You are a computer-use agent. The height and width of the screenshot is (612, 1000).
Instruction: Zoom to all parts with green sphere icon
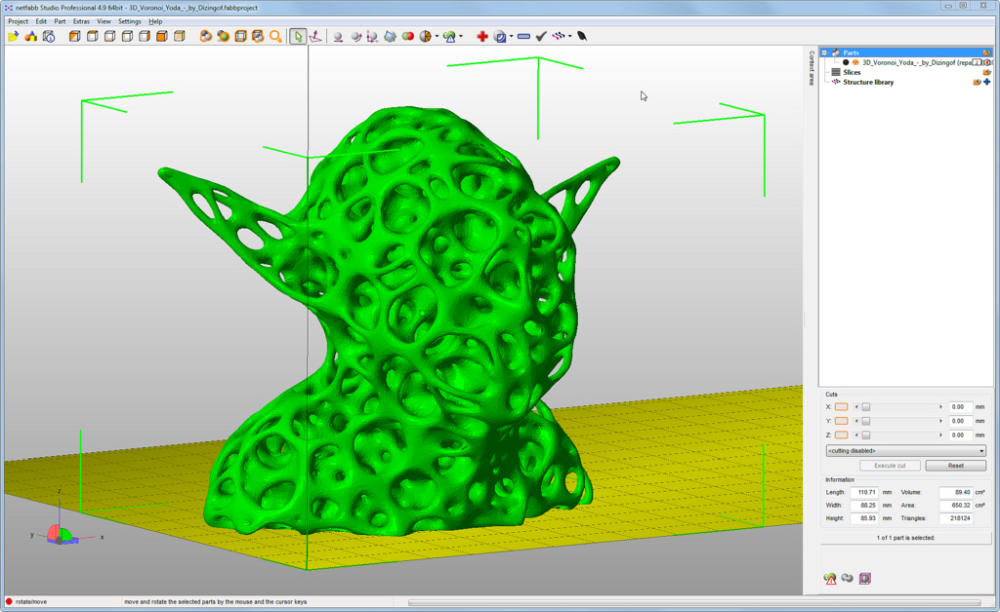pyautogui.click(x=223, y=36)
